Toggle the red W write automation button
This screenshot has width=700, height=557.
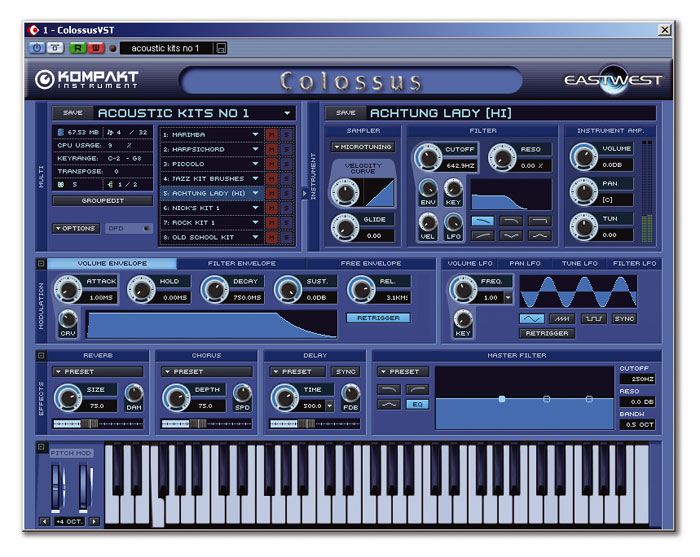click(x=96, y=48)
